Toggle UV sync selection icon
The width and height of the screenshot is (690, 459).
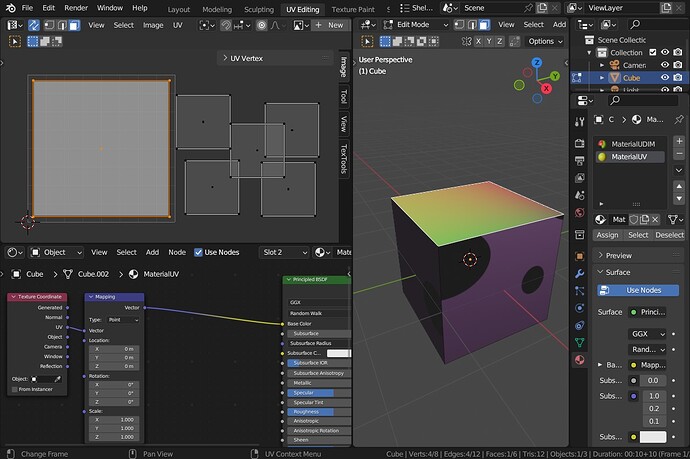(34, 25)
